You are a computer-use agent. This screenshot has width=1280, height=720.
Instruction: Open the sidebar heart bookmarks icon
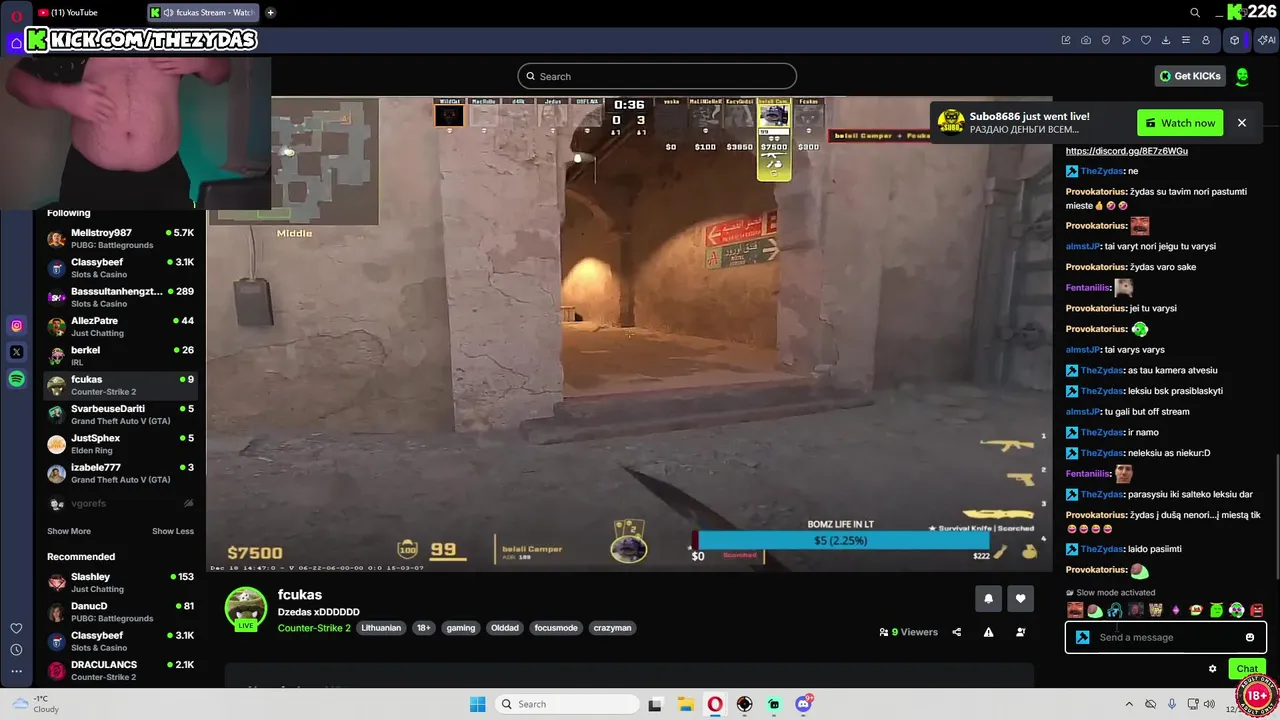tap(16, 628)
